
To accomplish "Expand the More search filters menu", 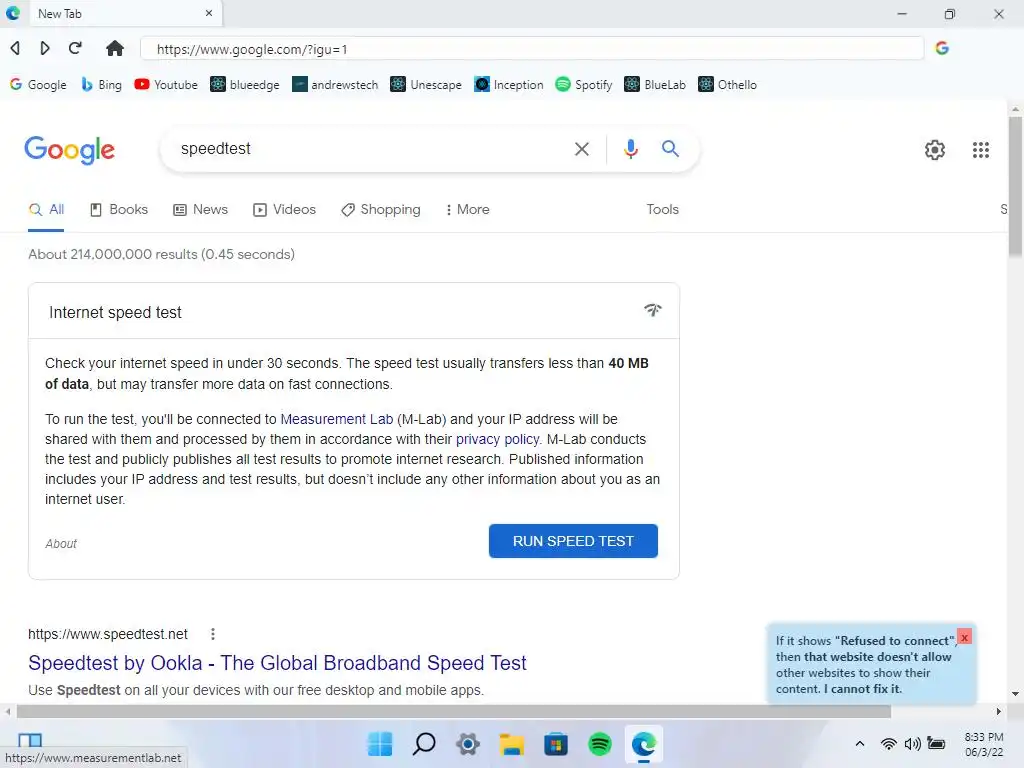I will click(x=468, y=210).
